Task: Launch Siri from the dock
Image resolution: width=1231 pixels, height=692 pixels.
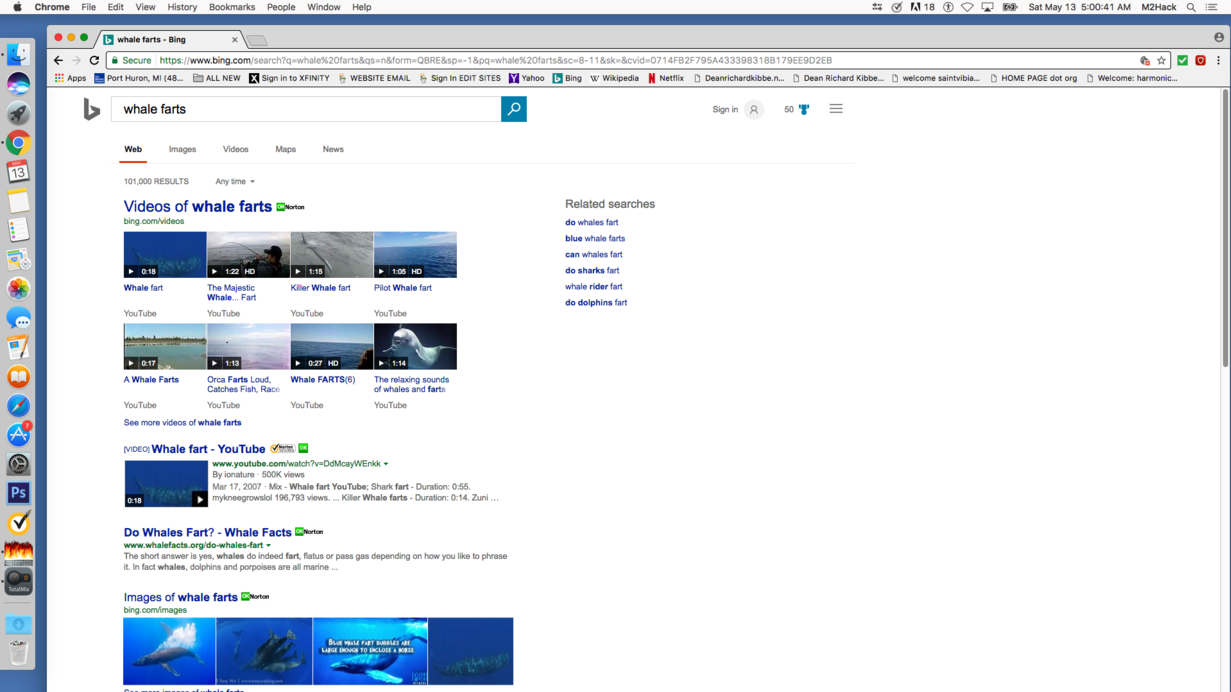Action: [18, 85]
